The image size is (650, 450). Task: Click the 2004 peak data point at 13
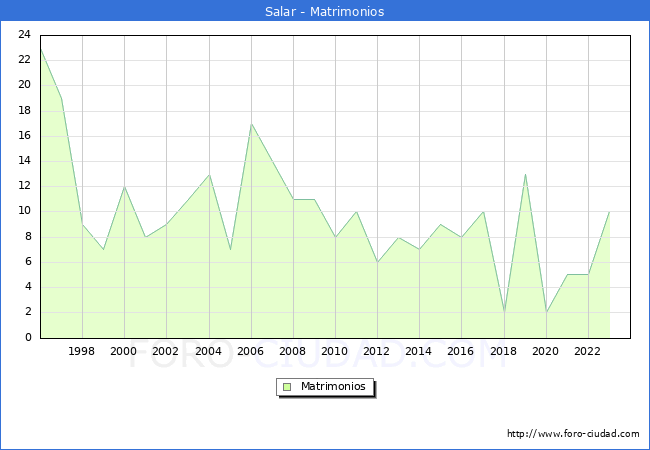coord(209,174)
